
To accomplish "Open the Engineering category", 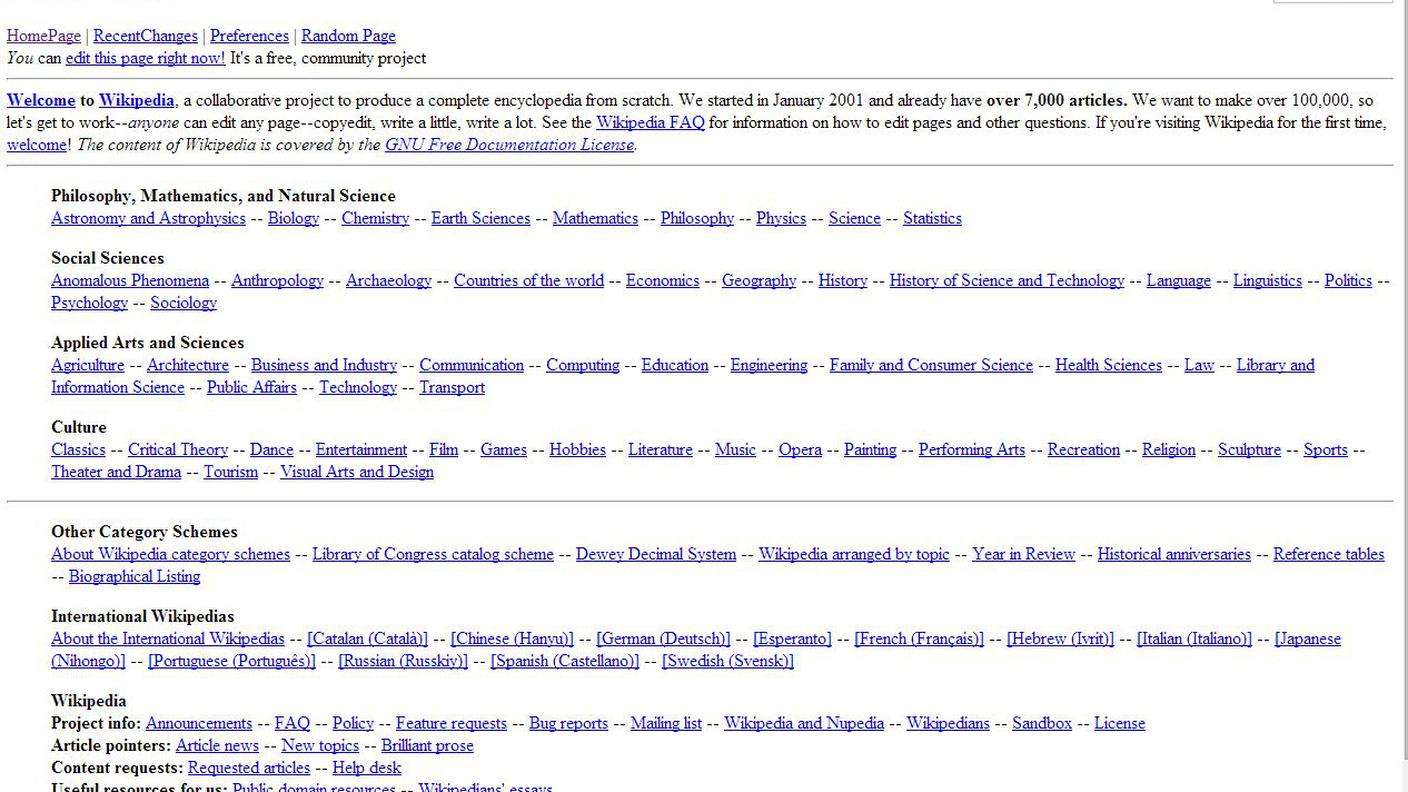I will (x=768, y=366).
